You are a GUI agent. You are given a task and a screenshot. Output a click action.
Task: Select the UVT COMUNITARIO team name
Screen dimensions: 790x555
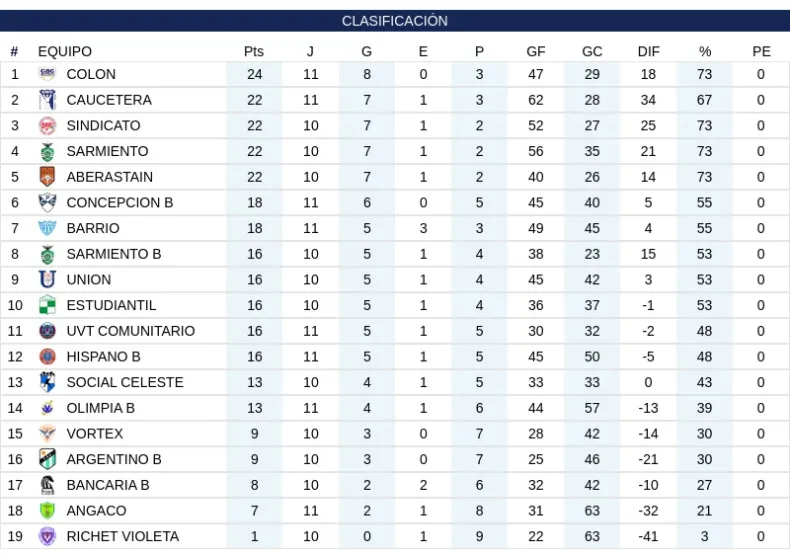pos(131,331)
